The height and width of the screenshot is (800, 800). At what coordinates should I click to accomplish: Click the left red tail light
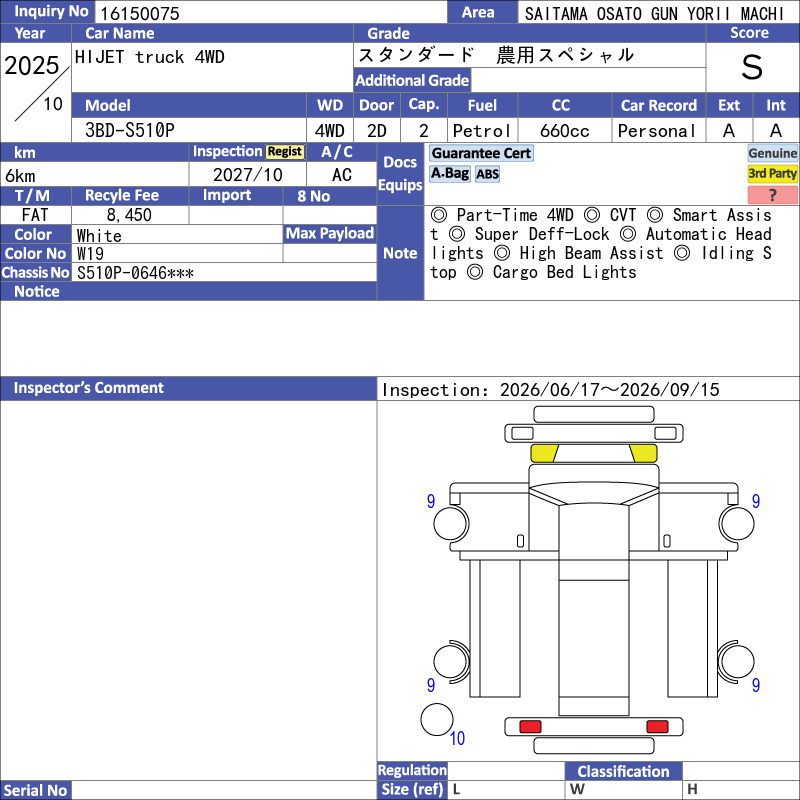coord(530,726)
